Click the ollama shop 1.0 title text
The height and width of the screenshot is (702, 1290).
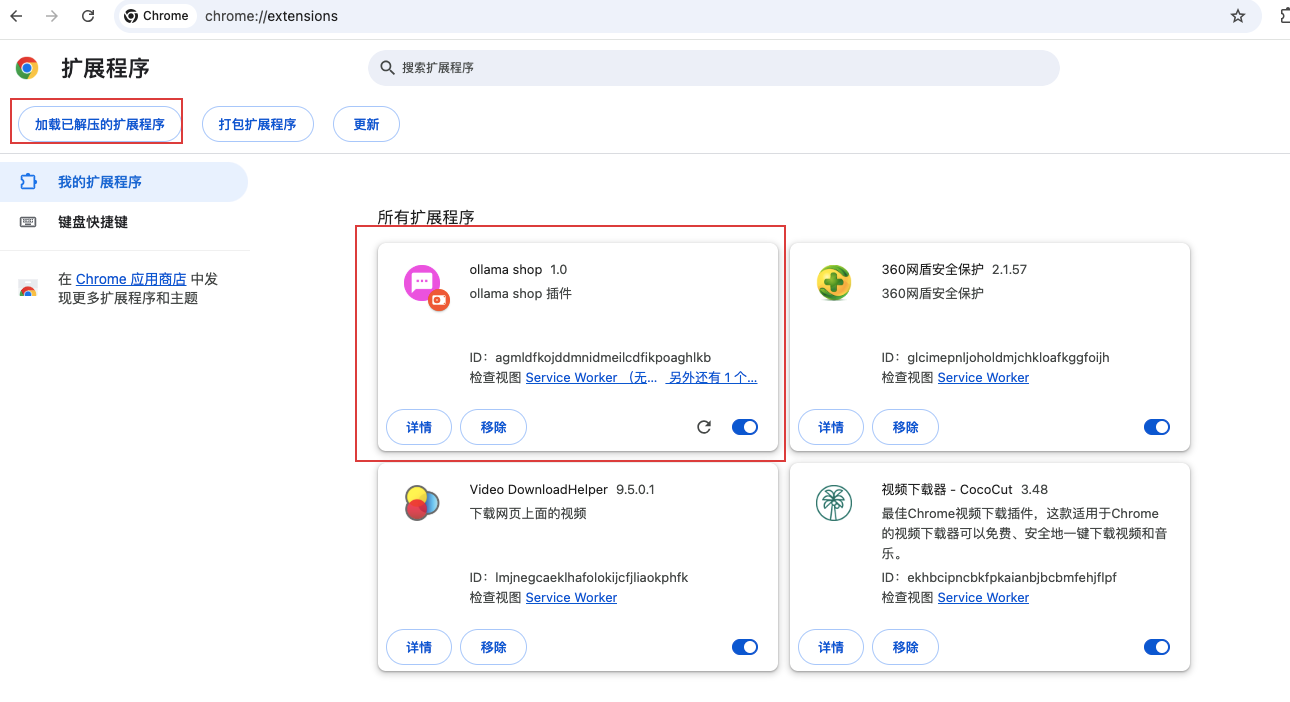tap(518, 270)
